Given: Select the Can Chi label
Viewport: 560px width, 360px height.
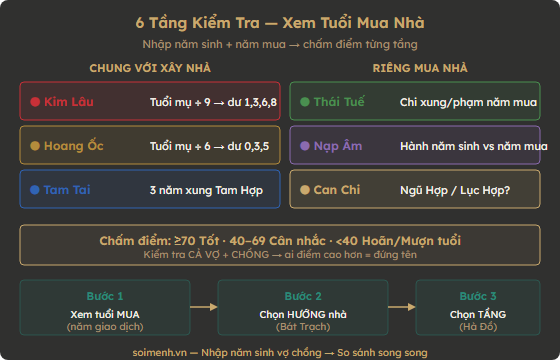Looking at the screenshot, I should click(x=337, y=190).
